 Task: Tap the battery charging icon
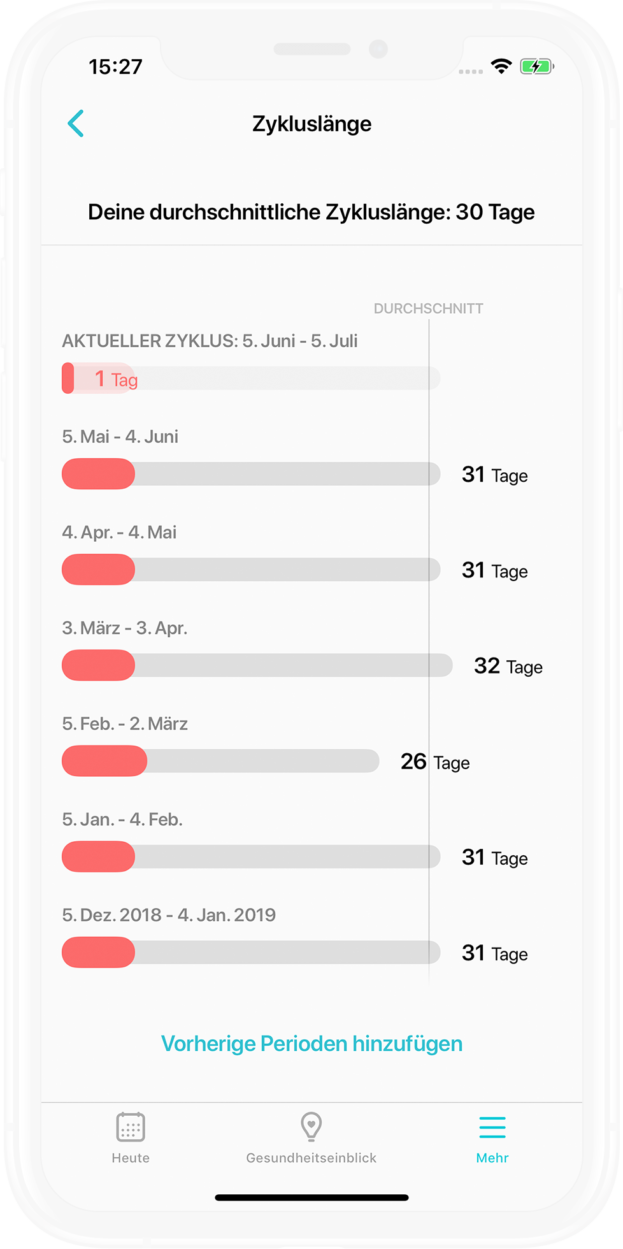(536, 67)
